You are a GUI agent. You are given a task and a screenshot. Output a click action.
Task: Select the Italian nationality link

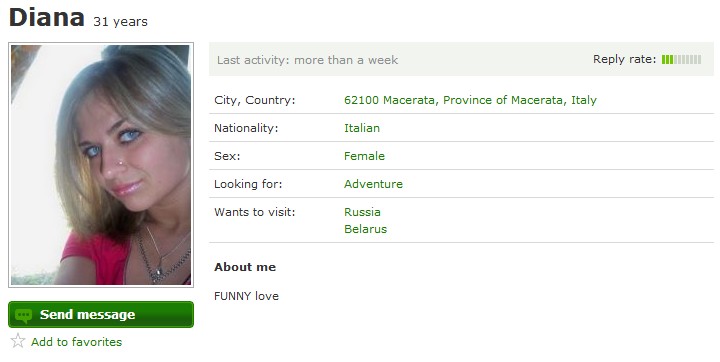362,128
